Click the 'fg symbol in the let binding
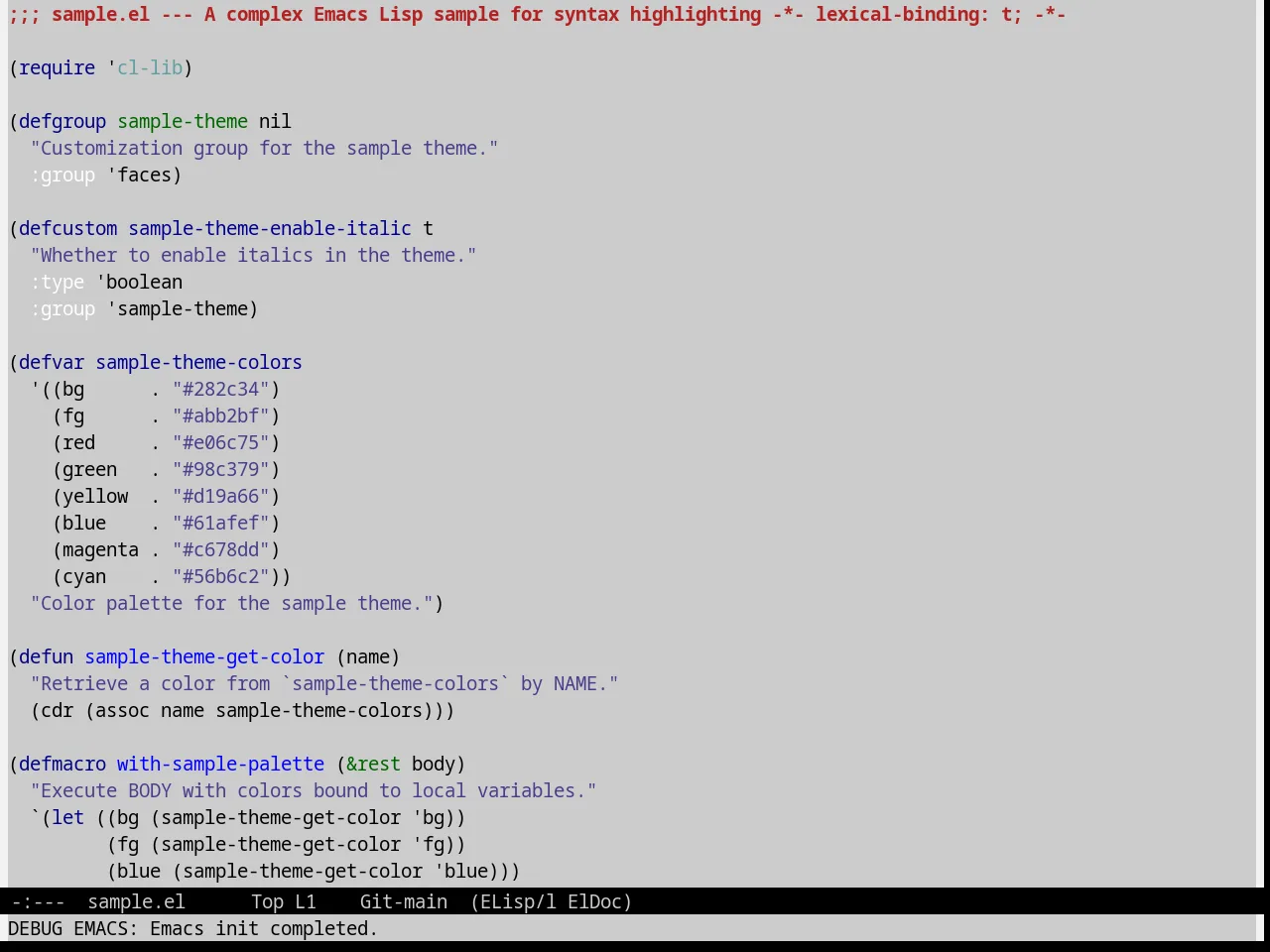This screenshot has width=1270, height=952. pos(428,844)
